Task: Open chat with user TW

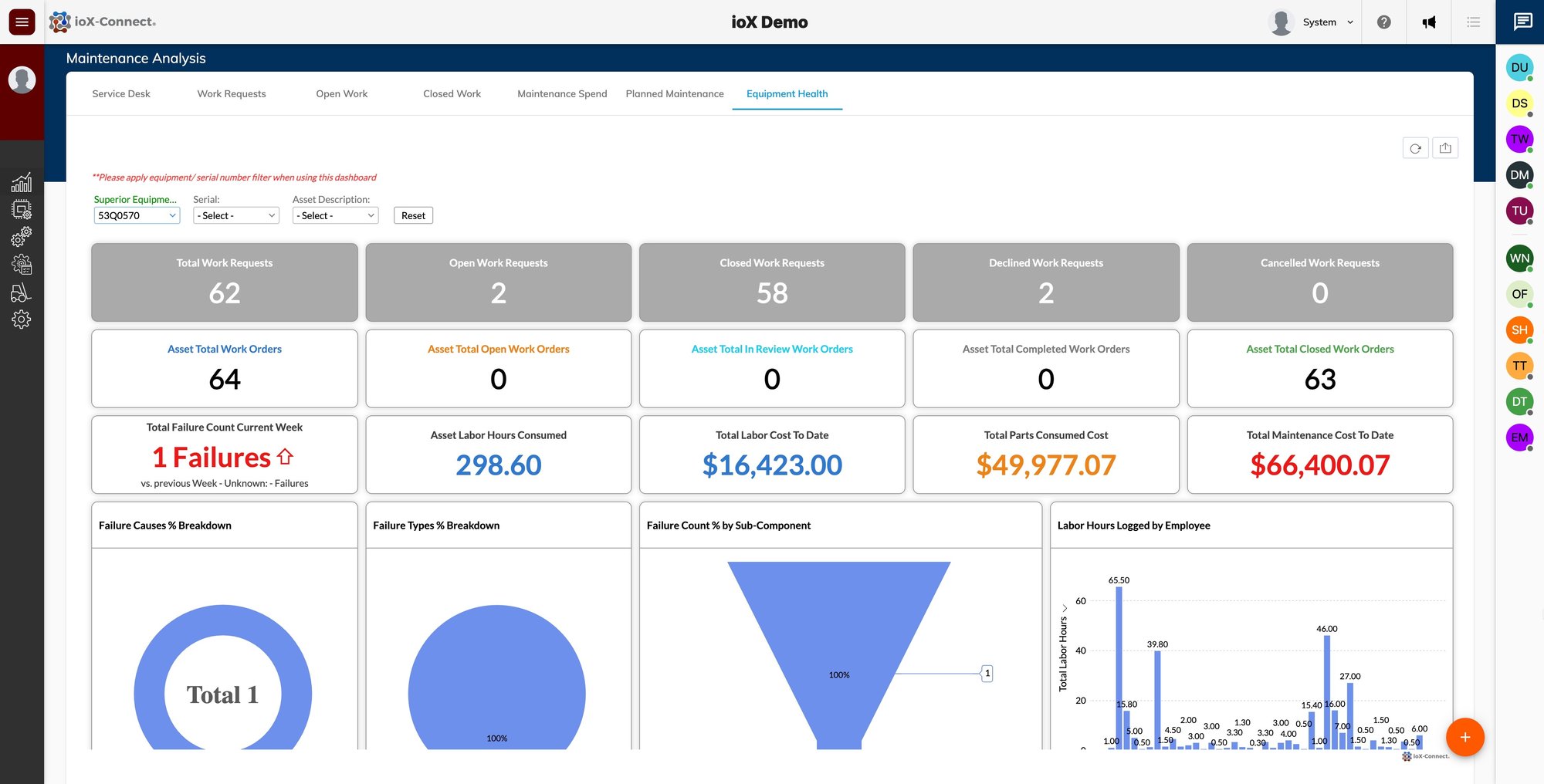Action: pos(1519,139)
